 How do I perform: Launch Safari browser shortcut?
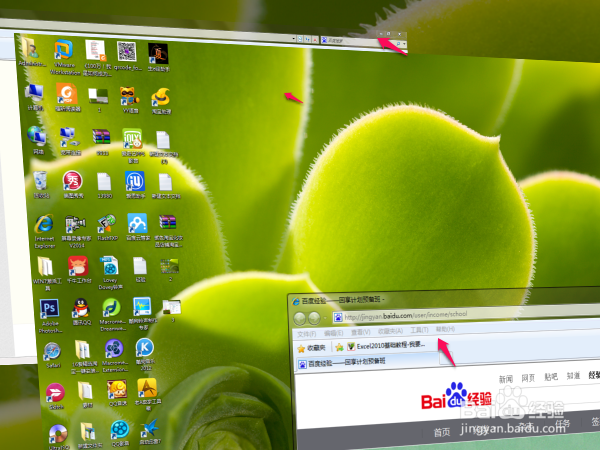tap(53, 355)
